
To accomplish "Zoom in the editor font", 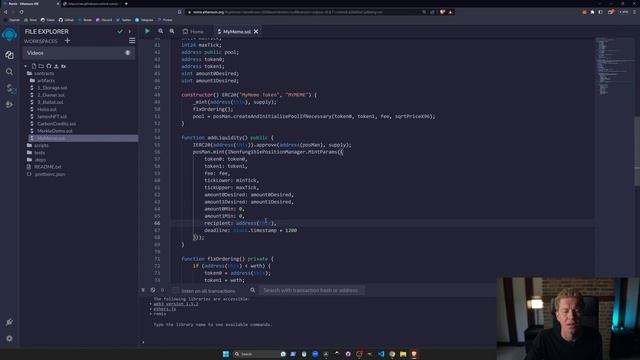I will coord(172,31).
